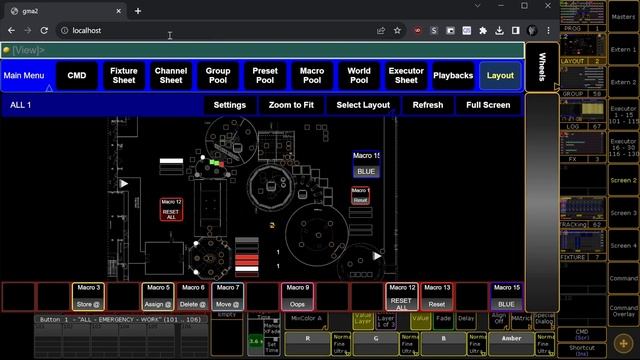Open the Executor Sheet view
This screenshot has height=360, width=640.
pos(406,76)
